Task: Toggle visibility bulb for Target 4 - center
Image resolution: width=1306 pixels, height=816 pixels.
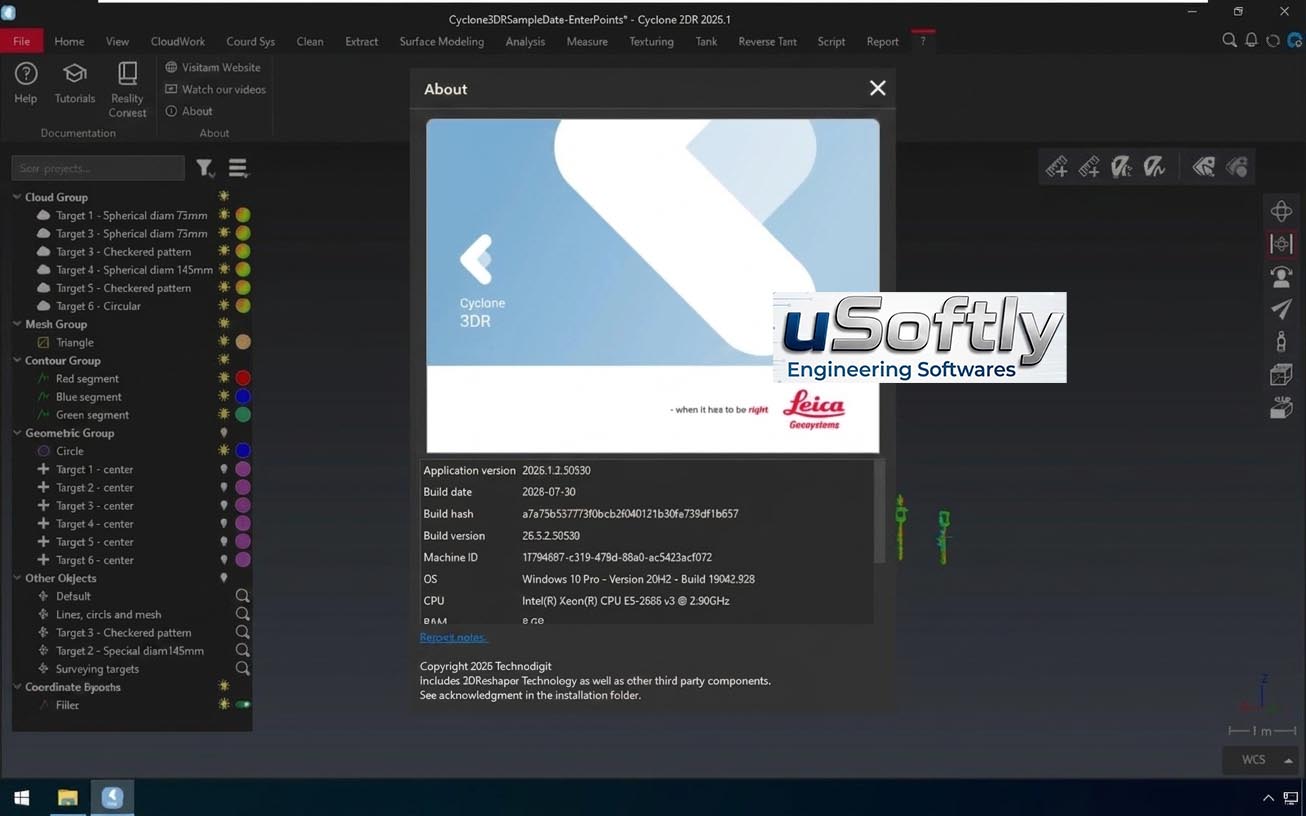Action: [x=224, y=524]
